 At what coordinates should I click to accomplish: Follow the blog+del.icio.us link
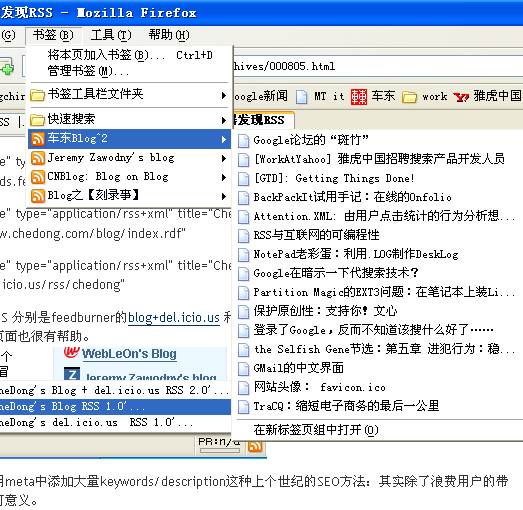point(174,318)
